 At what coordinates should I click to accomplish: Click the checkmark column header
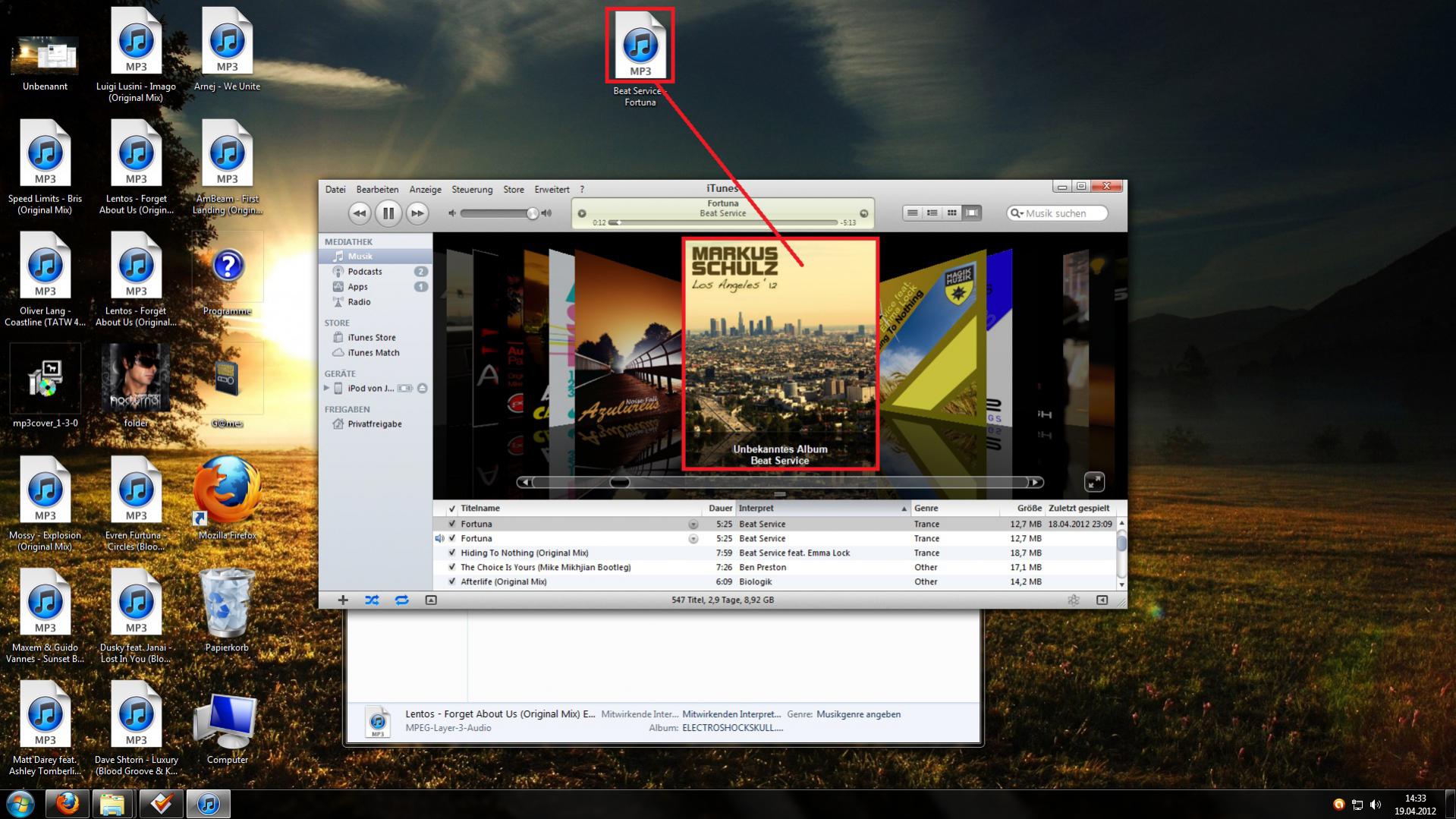click(x=452, y=509)
